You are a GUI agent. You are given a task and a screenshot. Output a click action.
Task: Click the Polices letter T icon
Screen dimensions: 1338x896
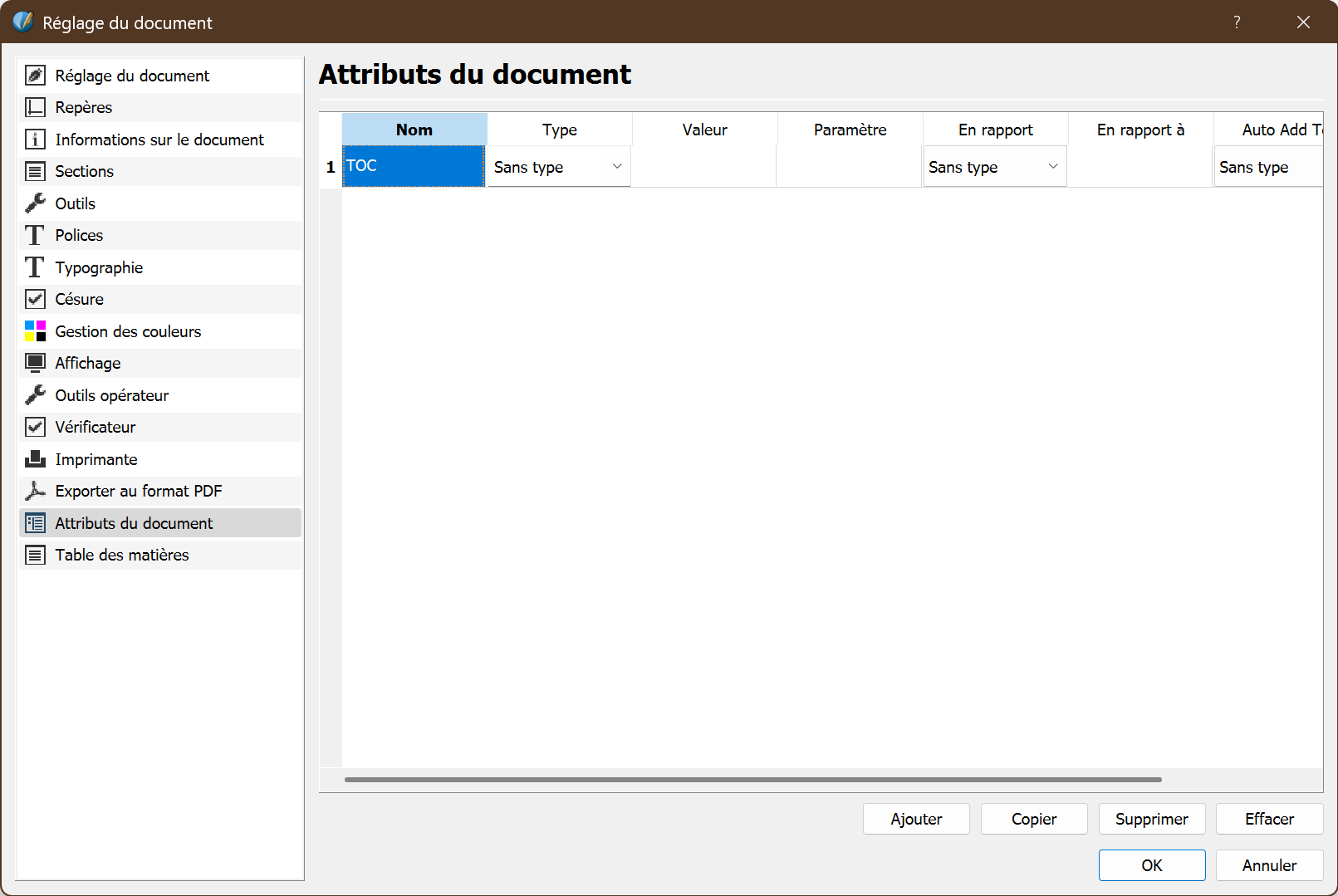pyautogui.click(x=36, y=235)
